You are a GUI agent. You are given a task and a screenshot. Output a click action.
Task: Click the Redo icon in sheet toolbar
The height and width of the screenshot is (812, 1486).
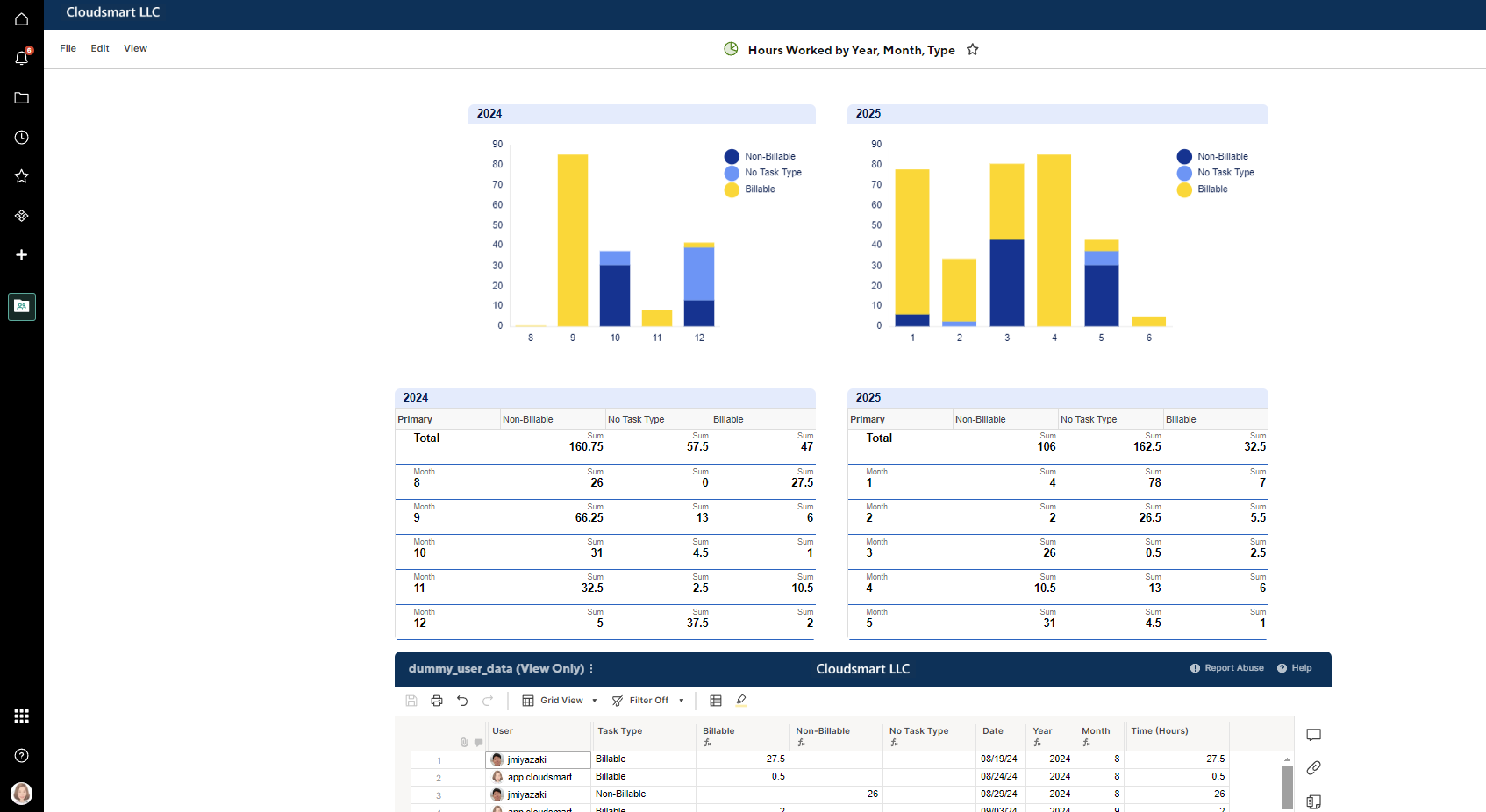(x=488, y=701)
